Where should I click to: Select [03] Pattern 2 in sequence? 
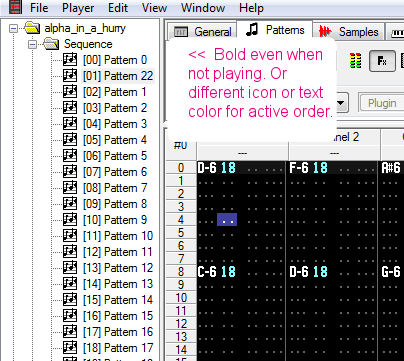pos(115,108)
